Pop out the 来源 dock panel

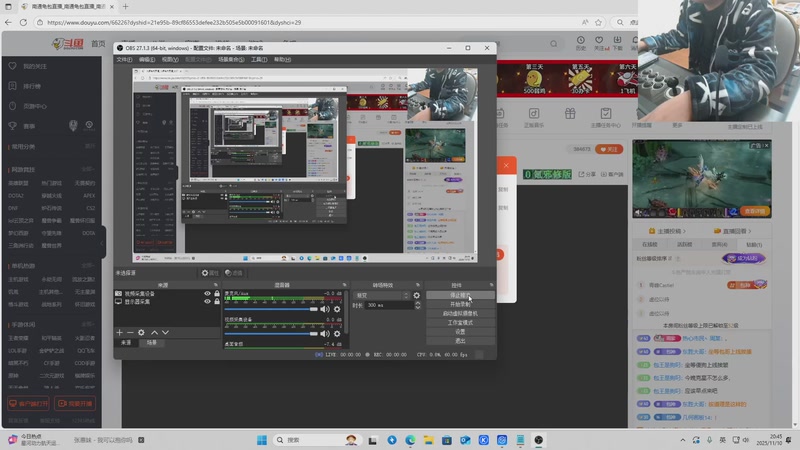pyautogui.click(x=215, y=285)
